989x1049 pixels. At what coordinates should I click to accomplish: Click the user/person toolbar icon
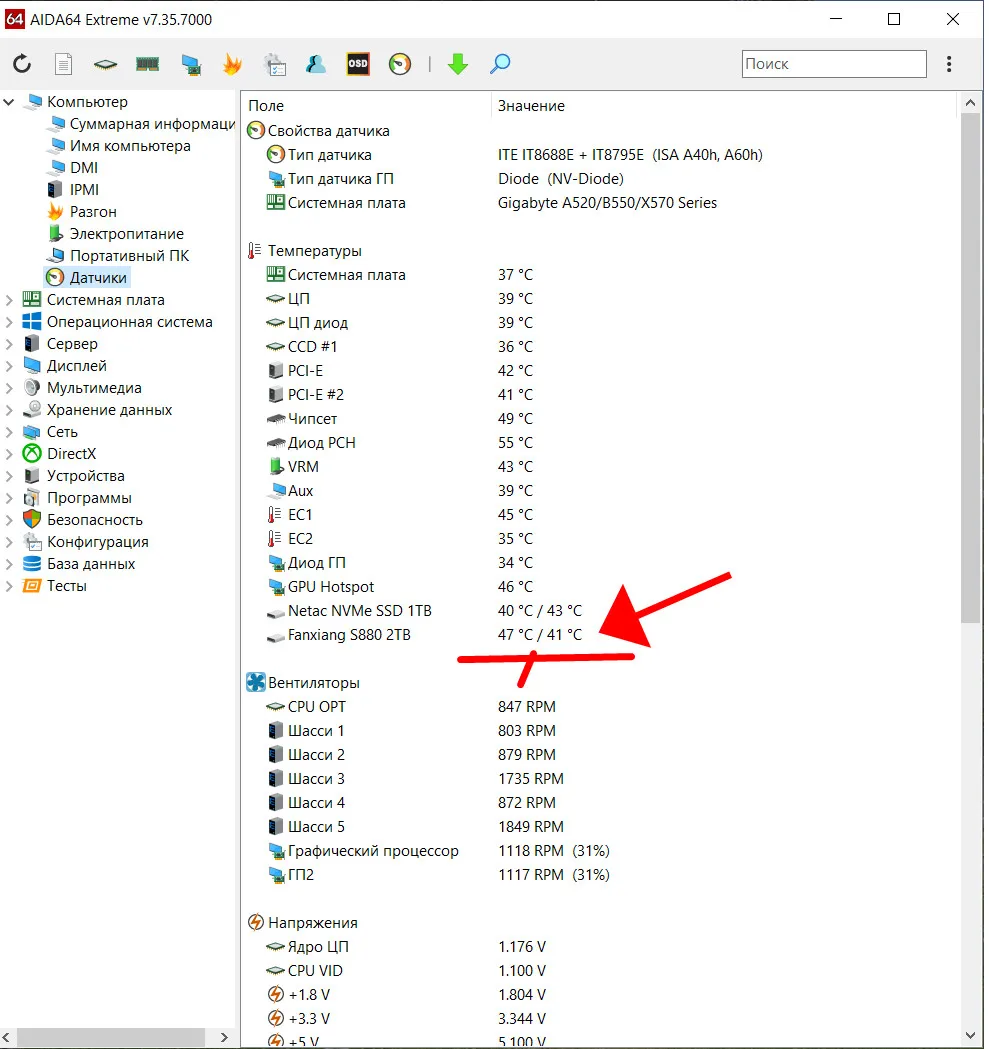[x=316, y=64]
